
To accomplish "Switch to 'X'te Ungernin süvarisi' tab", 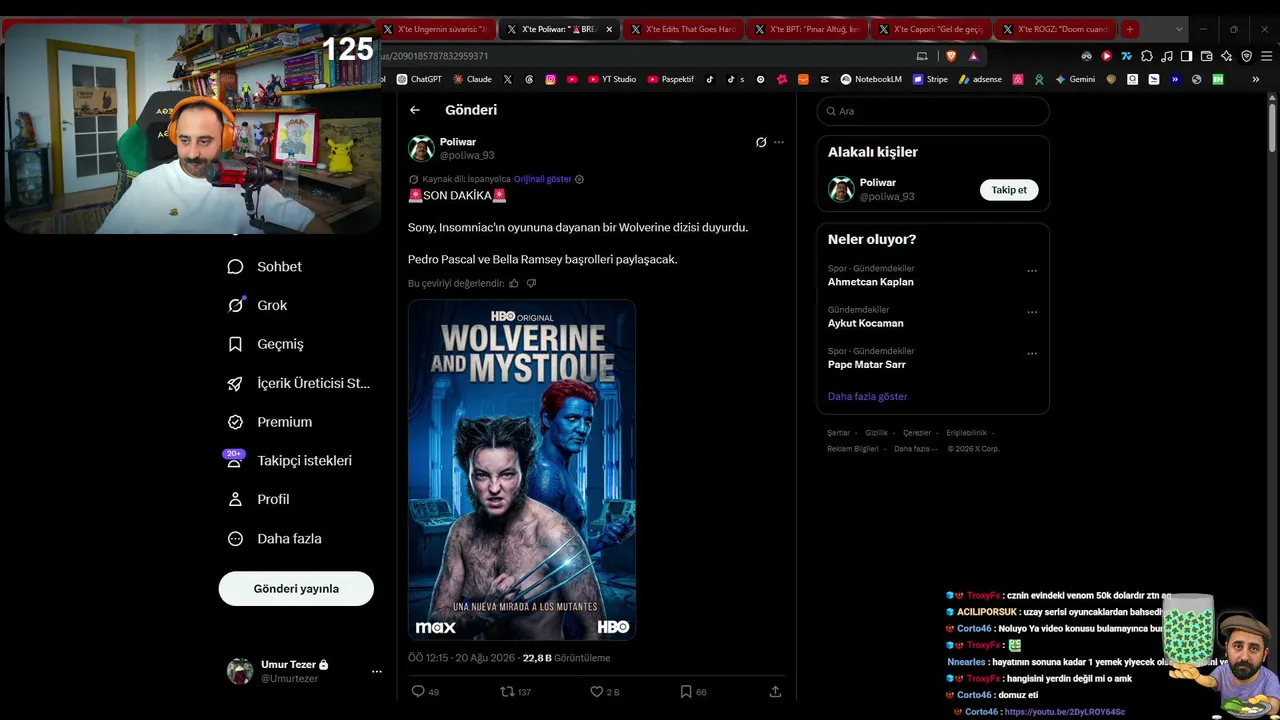I will tap(436, 29).
